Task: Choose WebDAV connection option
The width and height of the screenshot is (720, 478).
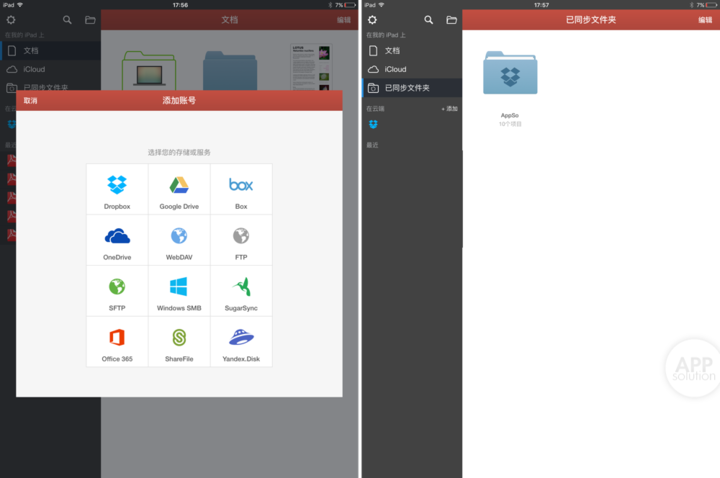Action: click(x=179, y=240)
